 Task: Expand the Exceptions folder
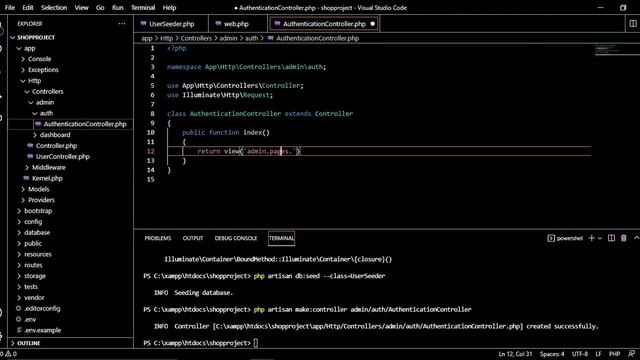click(23, 70)
